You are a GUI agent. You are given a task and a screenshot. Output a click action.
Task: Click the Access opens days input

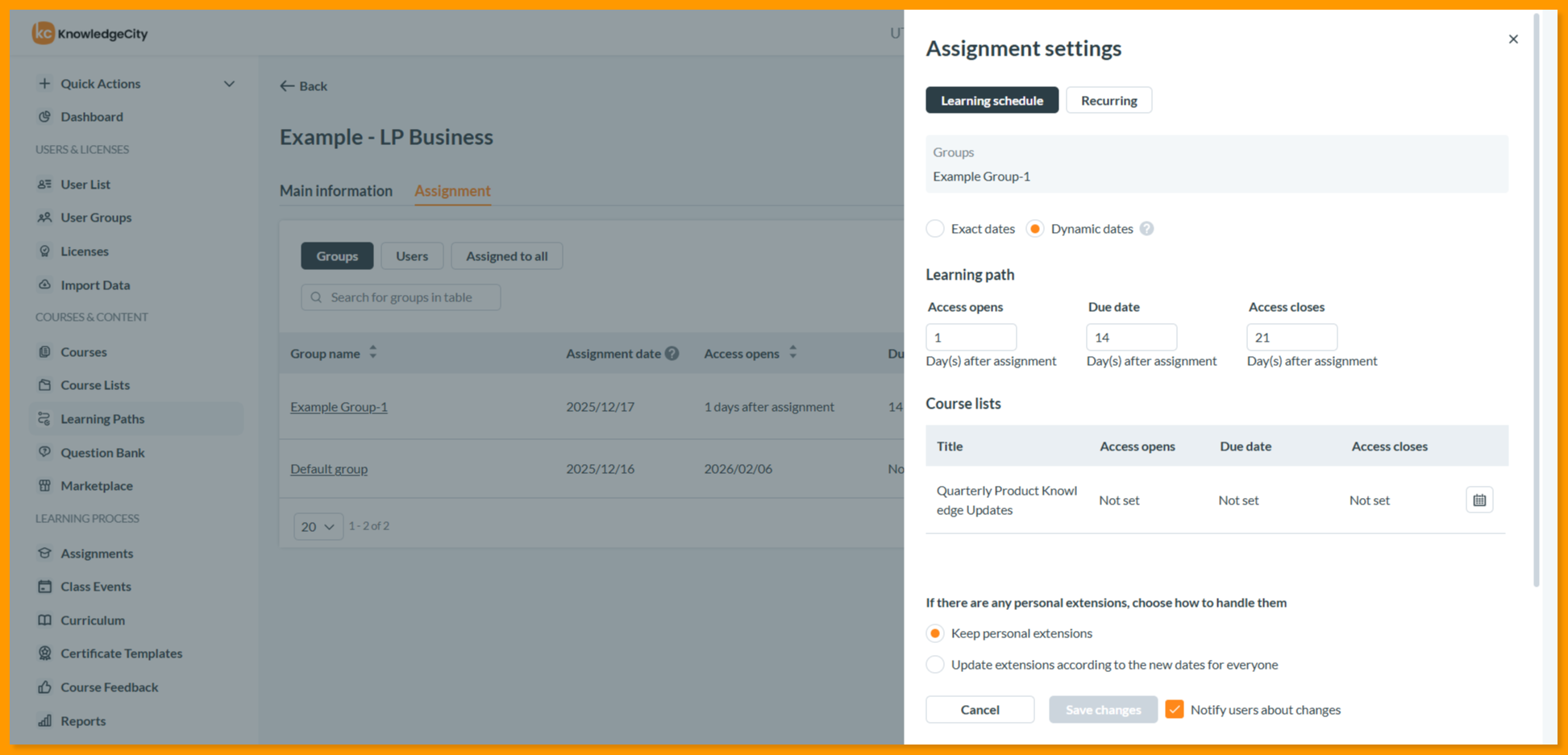[x=971, y=338]
